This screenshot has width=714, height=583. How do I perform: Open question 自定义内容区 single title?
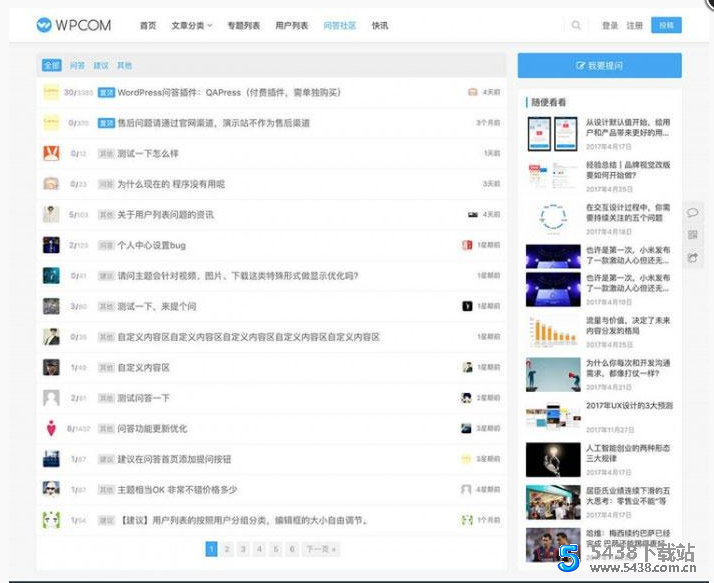[143, 368]
